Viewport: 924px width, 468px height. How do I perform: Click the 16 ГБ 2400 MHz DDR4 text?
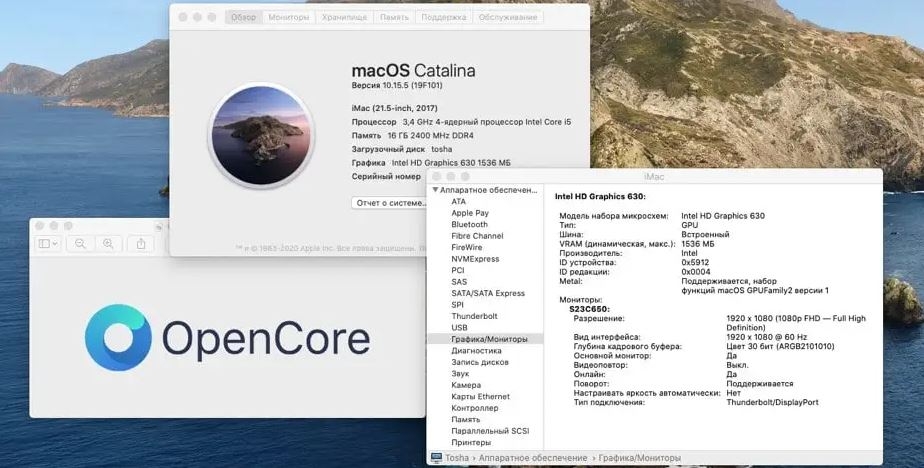point(430,136)
